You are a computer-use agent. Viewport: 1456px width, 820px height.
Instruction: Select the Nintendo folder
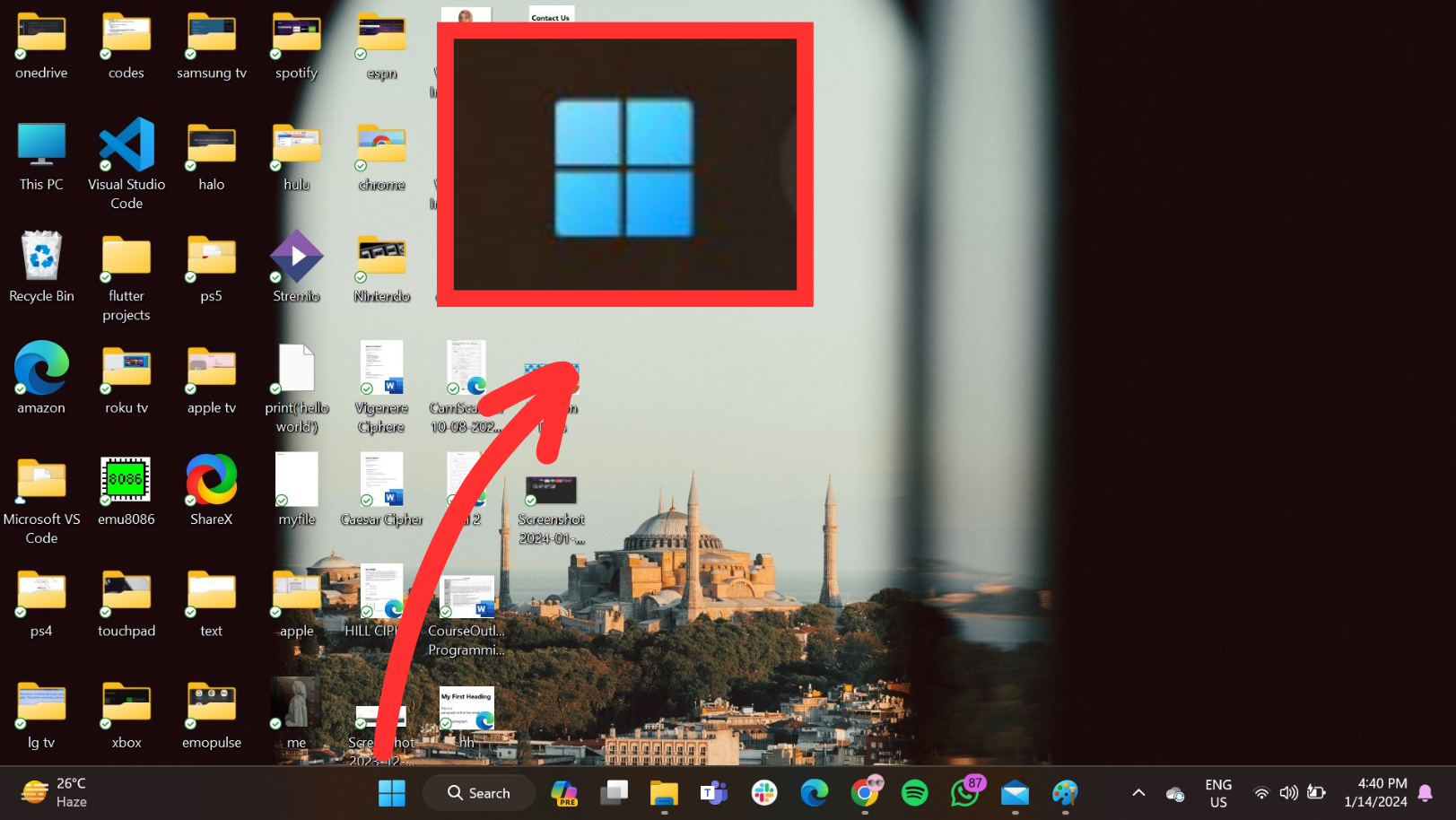pyautogui.click(x=381, y=267)
